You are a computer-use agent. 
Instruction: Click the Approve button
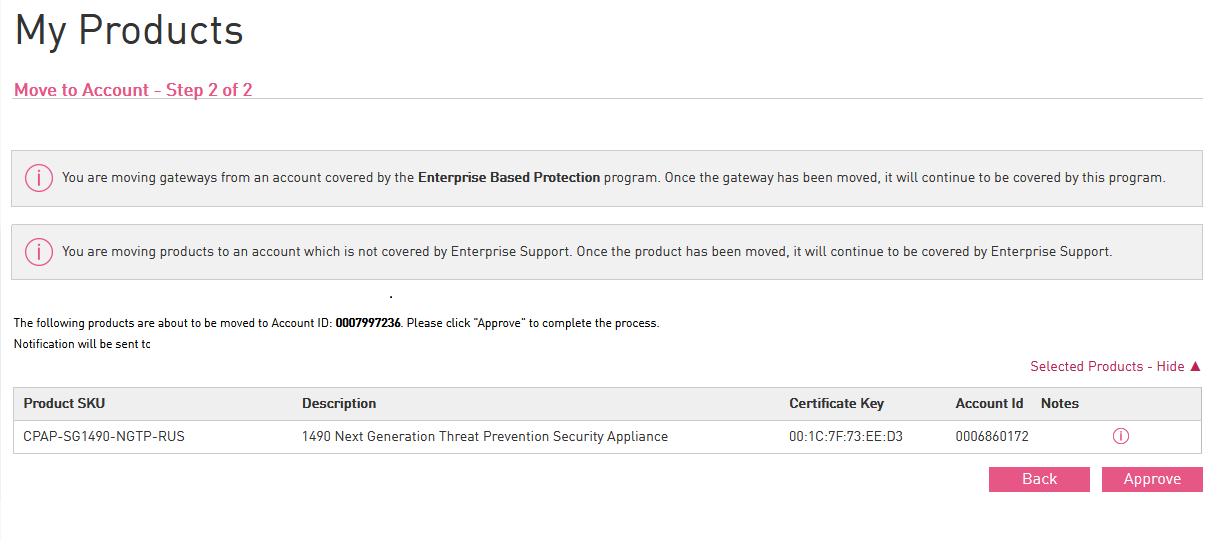(x=1152, y=479)
